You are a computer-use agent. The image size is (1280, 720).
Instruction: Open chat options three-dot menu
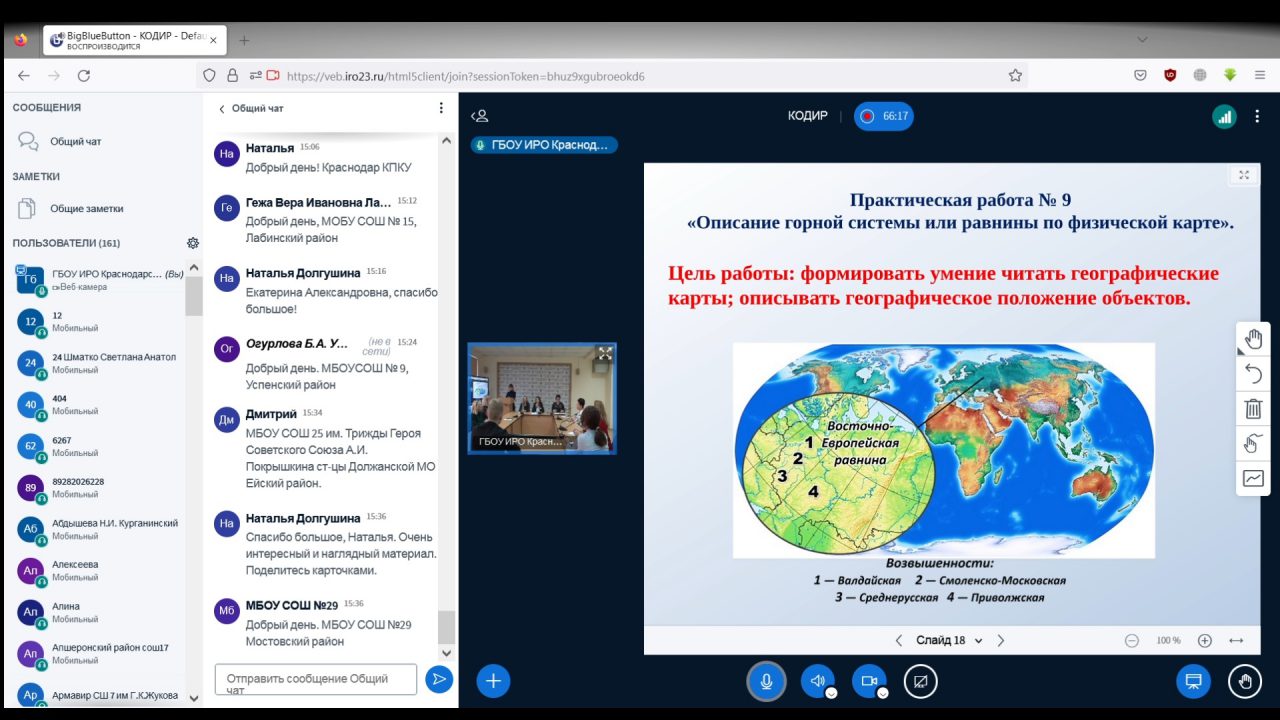tap(441, 108)
